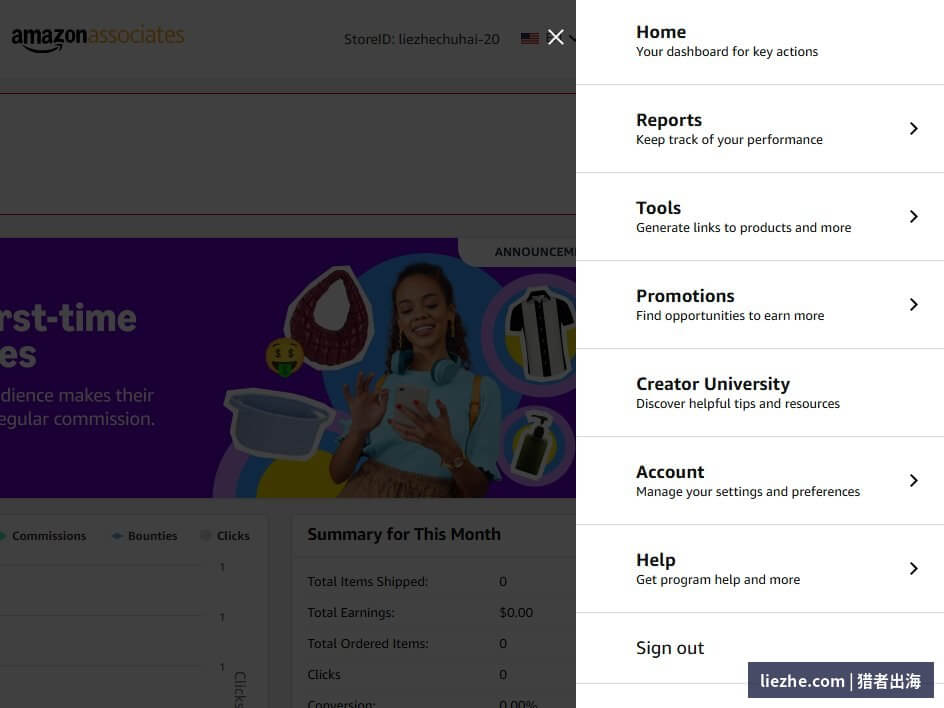This screenshot has height=708, width=944.
Task: Toggle the Bounties chart legend
Action: tap(144, 535)
